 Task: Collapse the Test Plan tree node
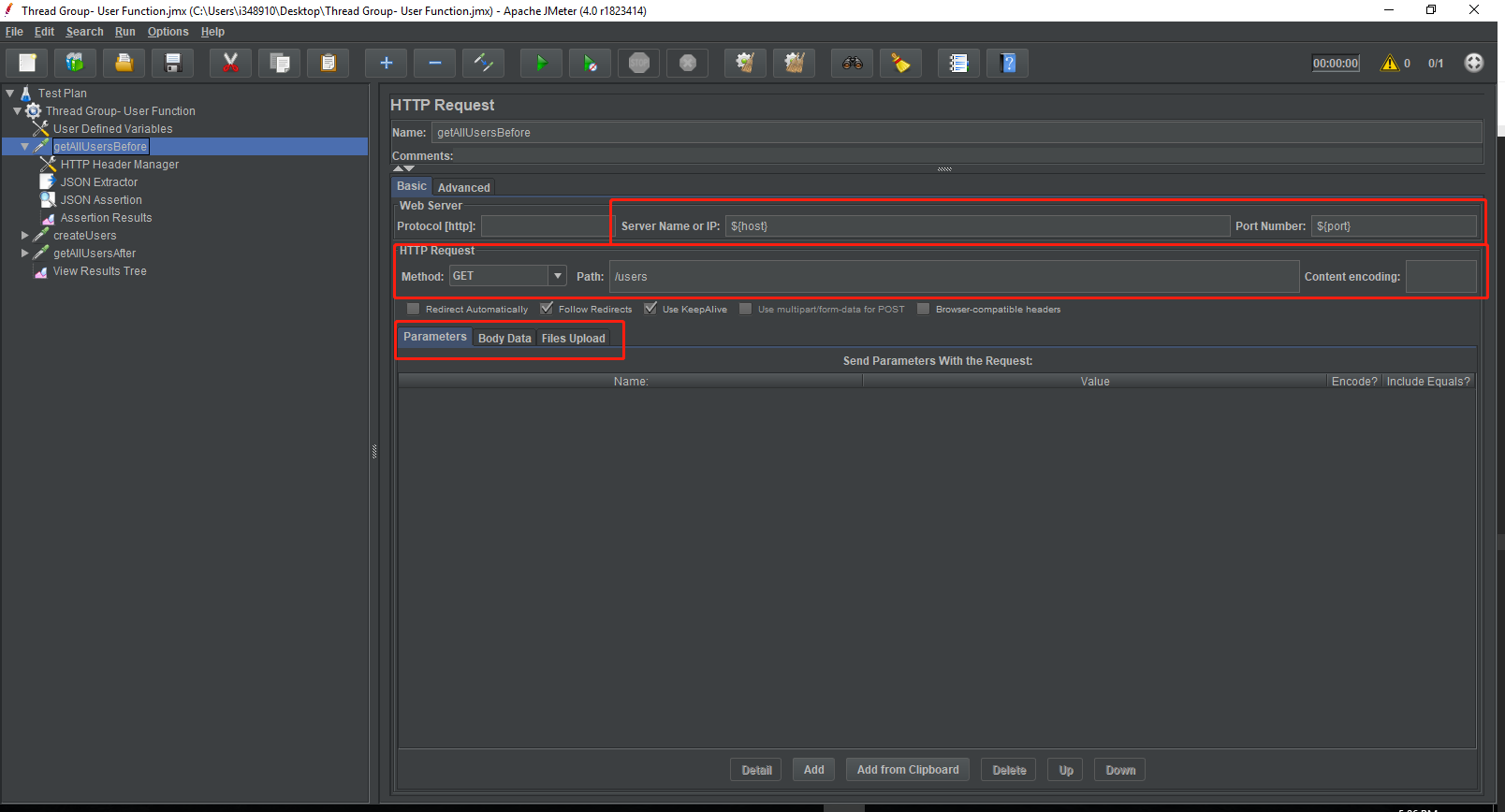pos(9,93)
